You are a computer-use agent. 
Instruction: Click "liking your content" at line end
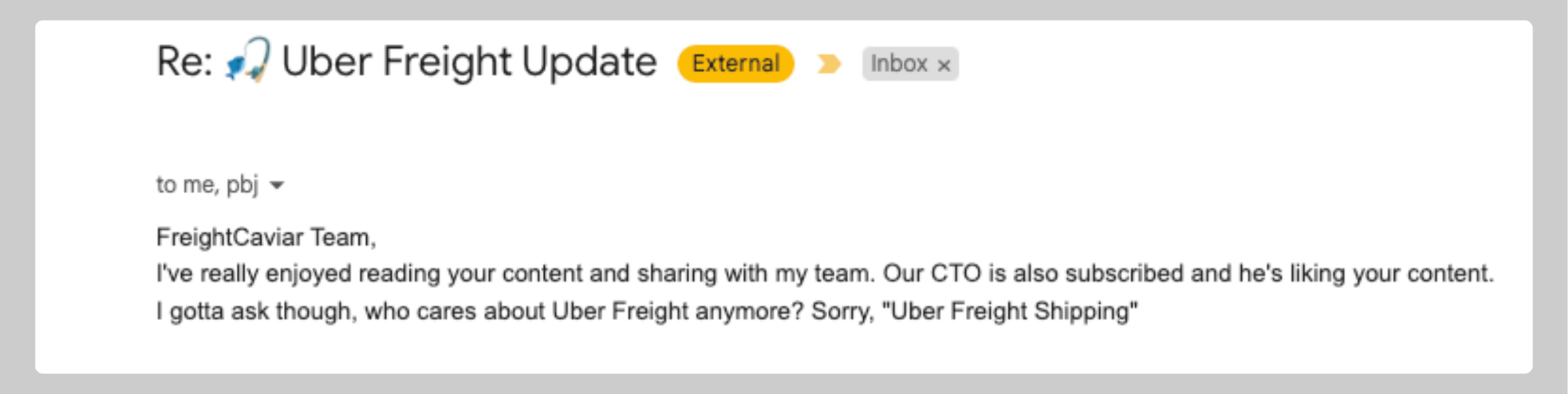1391,273
